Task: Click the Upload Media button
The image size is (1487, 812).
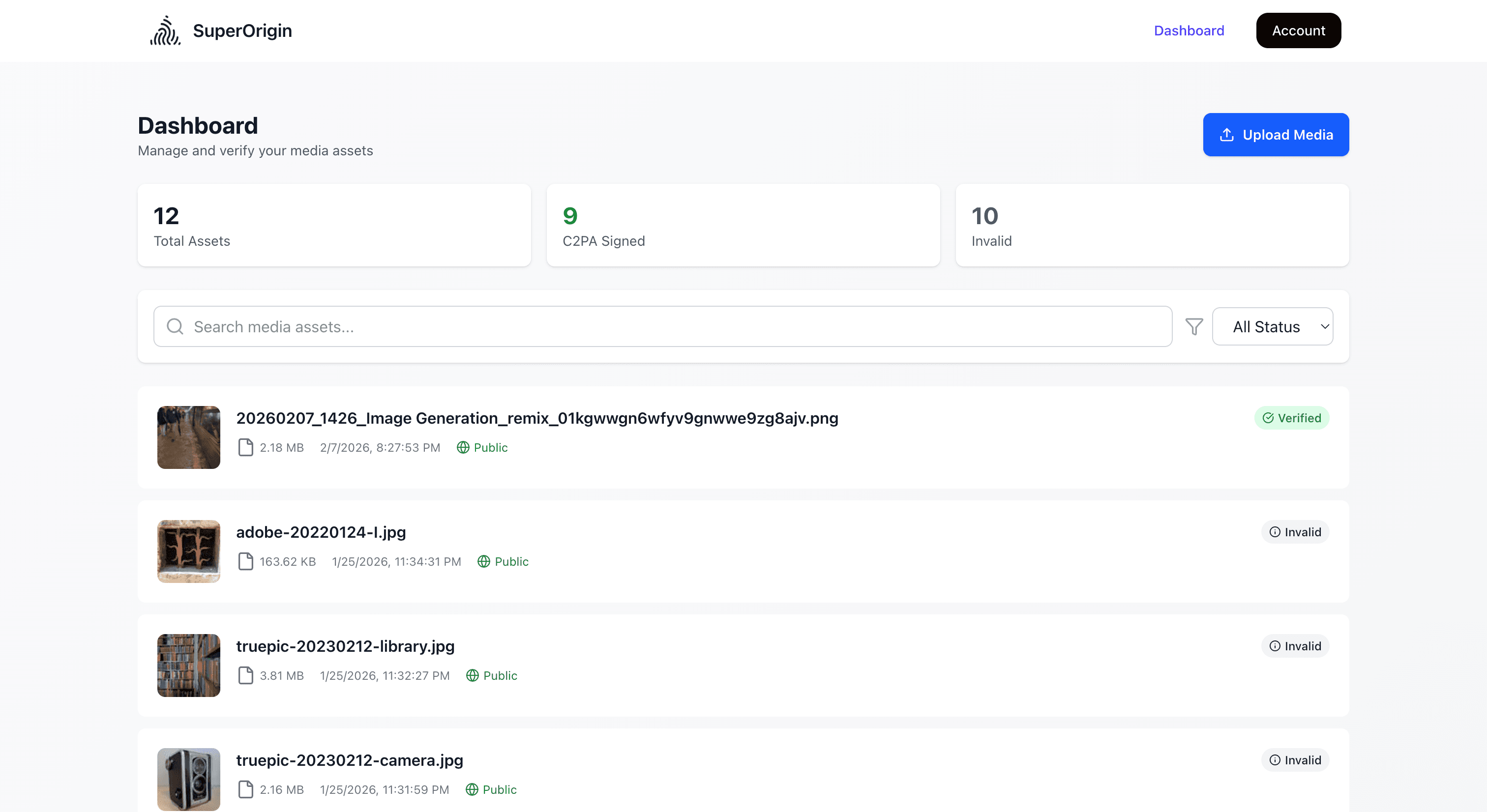Action: click(x=1277, y=135)
